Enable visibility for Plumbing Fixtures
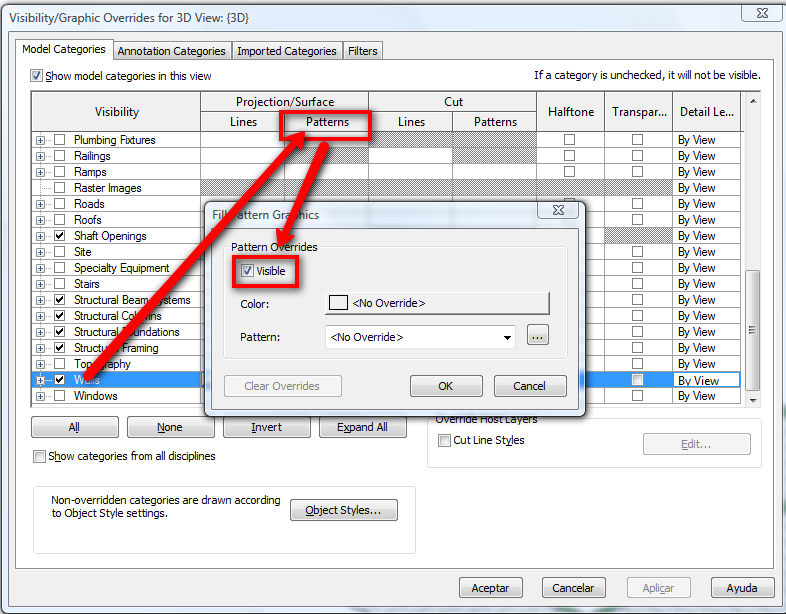The image size is (786, 614). click(60, 140)
